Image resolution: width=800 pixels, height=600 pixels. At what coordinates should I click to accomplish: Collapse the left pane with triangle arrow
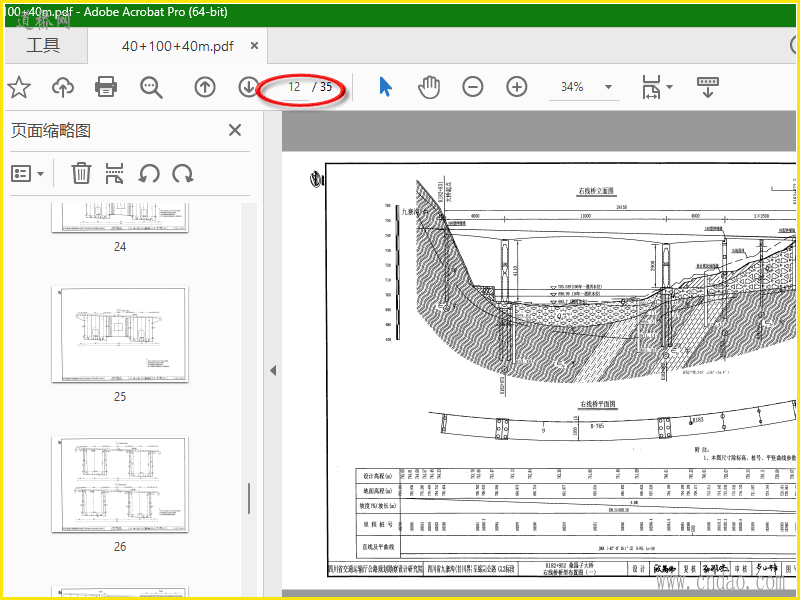point(273,370)
